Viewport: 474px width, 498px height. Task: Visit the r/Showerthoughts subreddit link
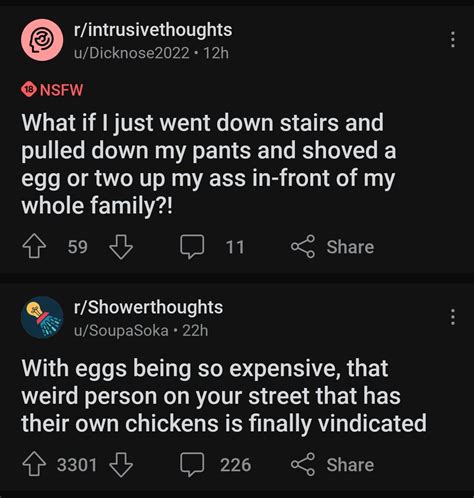coord(148,307)
